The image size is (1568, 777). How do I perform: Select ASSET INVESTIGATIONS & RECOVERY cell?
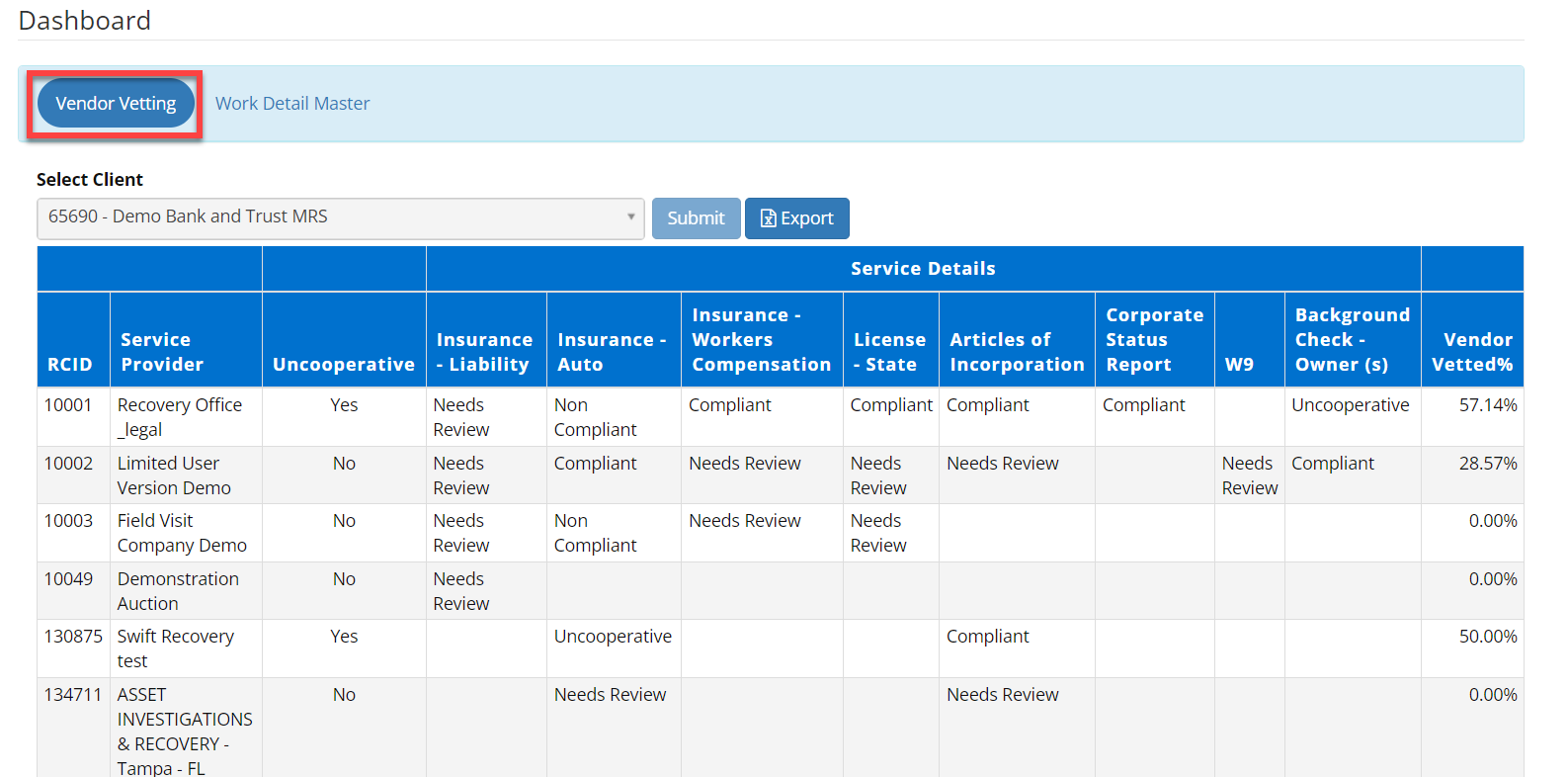click(x=186, y=728)
